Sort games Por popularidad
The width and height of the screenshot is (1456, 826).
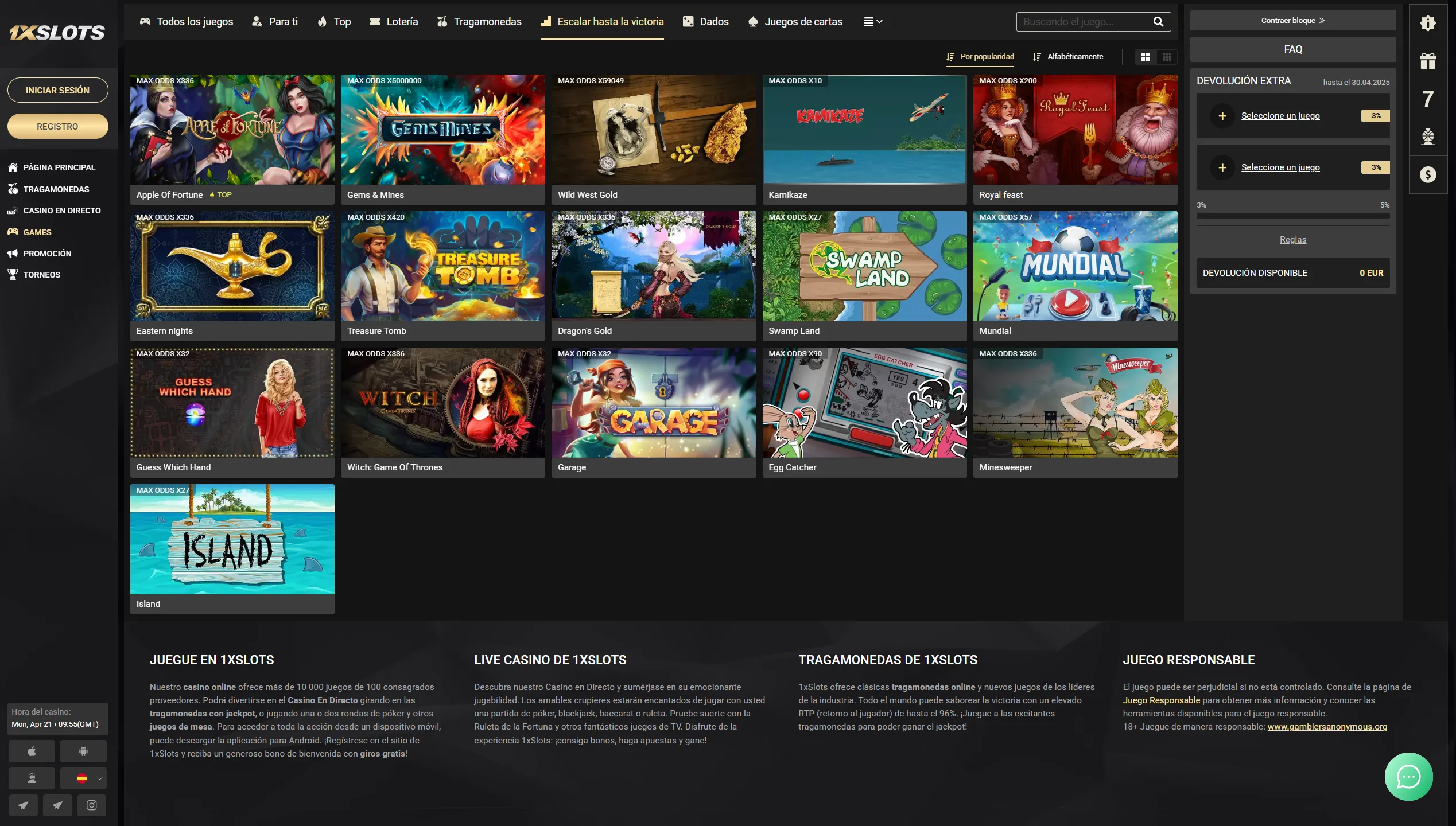pyautogui.click(x=980, y=57)
